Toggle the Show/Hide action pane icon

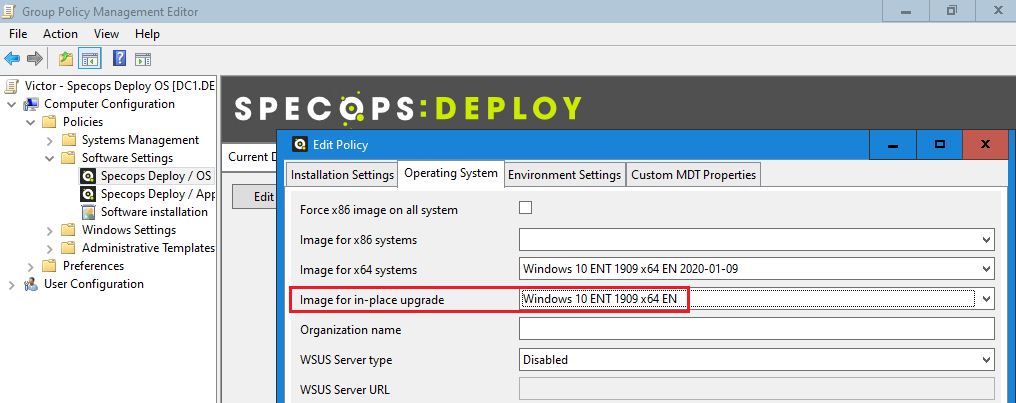(x=143, y=59)
